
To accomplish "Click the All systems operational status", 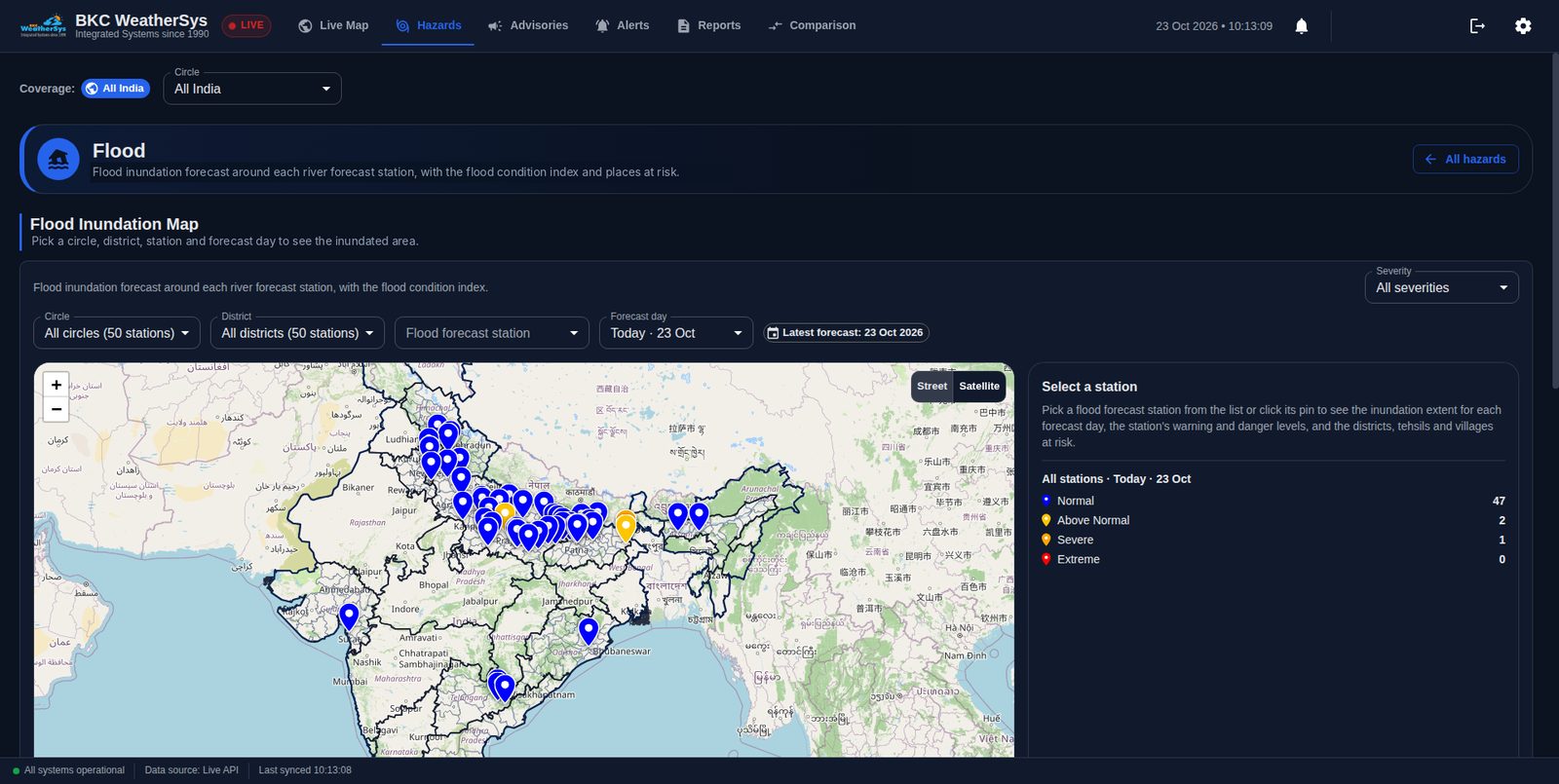I will click(68, 770).
